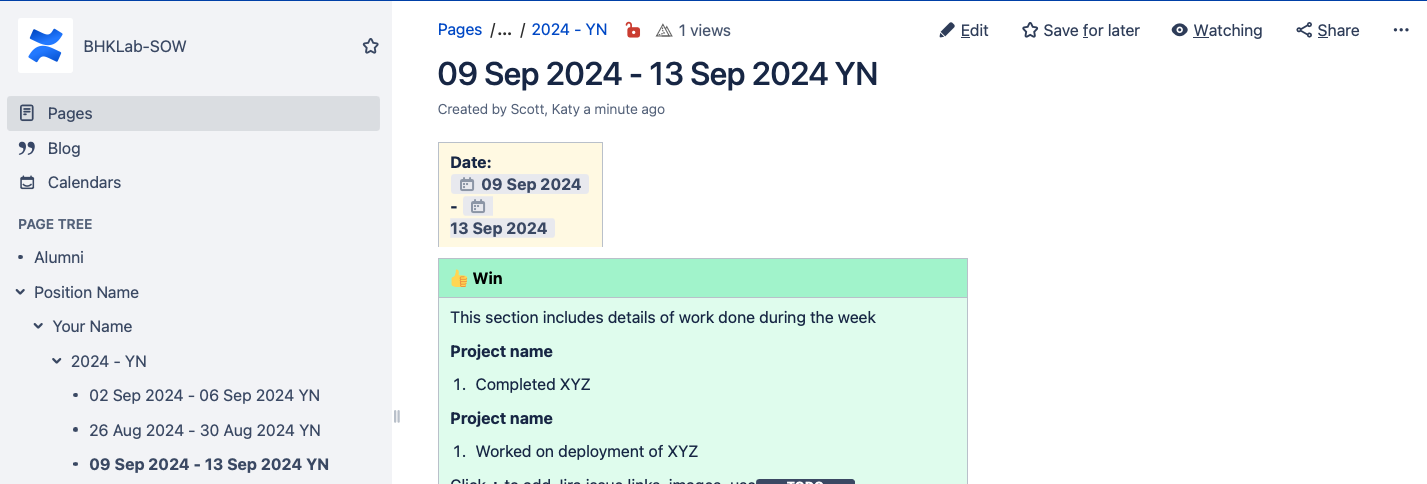Go to 2024 - YN breadcrumb link
Viewport: 1427px width, 484px height.
pyautogui.click(x=569, y=30)
